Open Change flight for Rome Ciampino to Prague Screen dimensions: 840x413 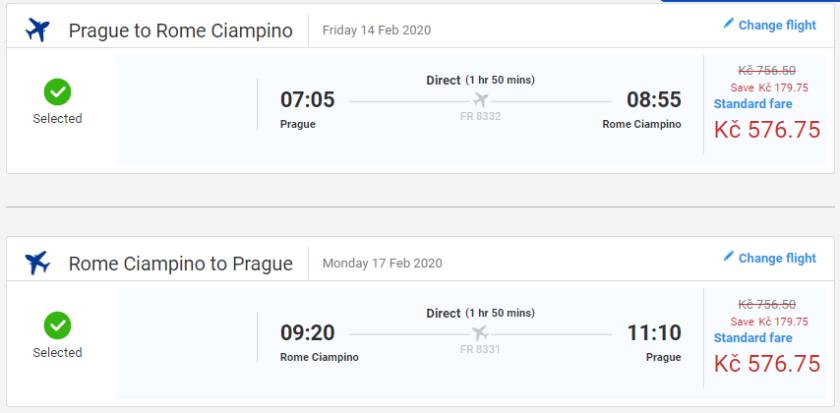pyautogui.click(x=777, y=258)
